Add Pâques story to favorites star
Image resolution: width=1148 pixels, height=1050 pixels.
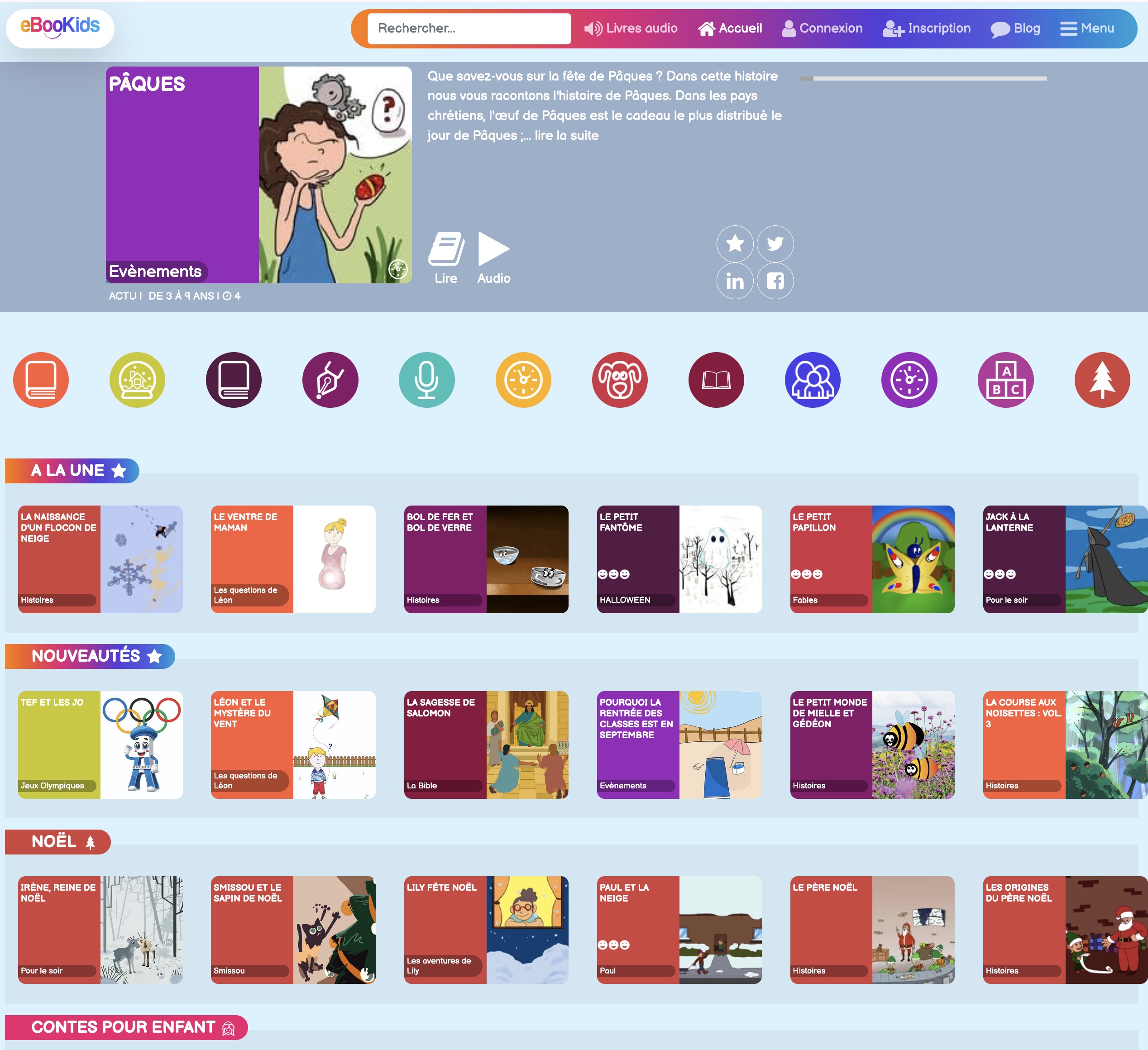[735, 243]
